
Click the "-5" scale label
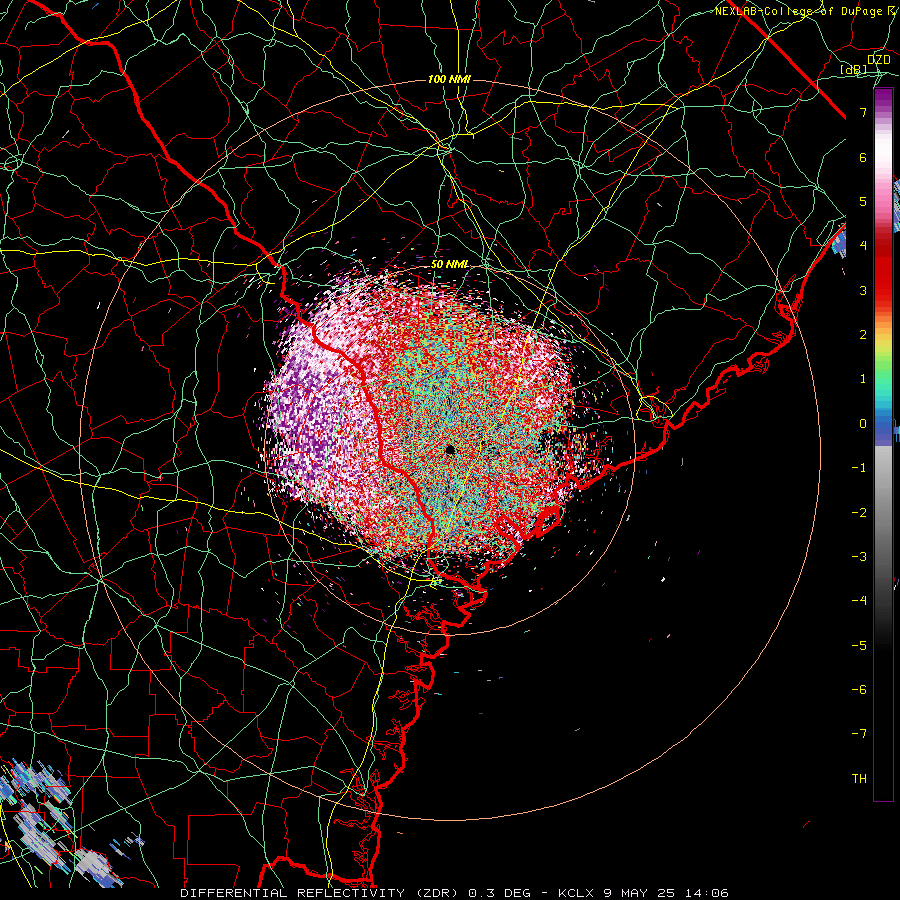859,646
